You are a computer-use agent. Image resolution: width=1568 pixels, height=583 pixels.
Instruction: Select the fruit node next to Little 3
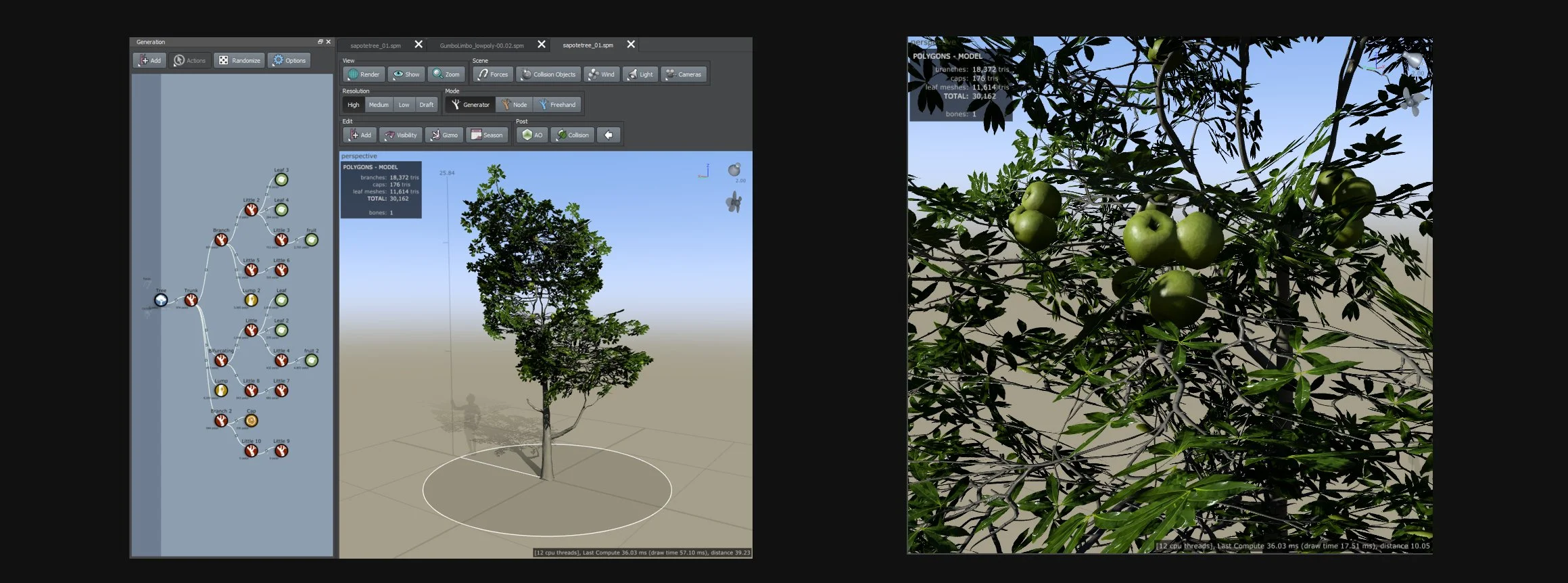[311, 239]
